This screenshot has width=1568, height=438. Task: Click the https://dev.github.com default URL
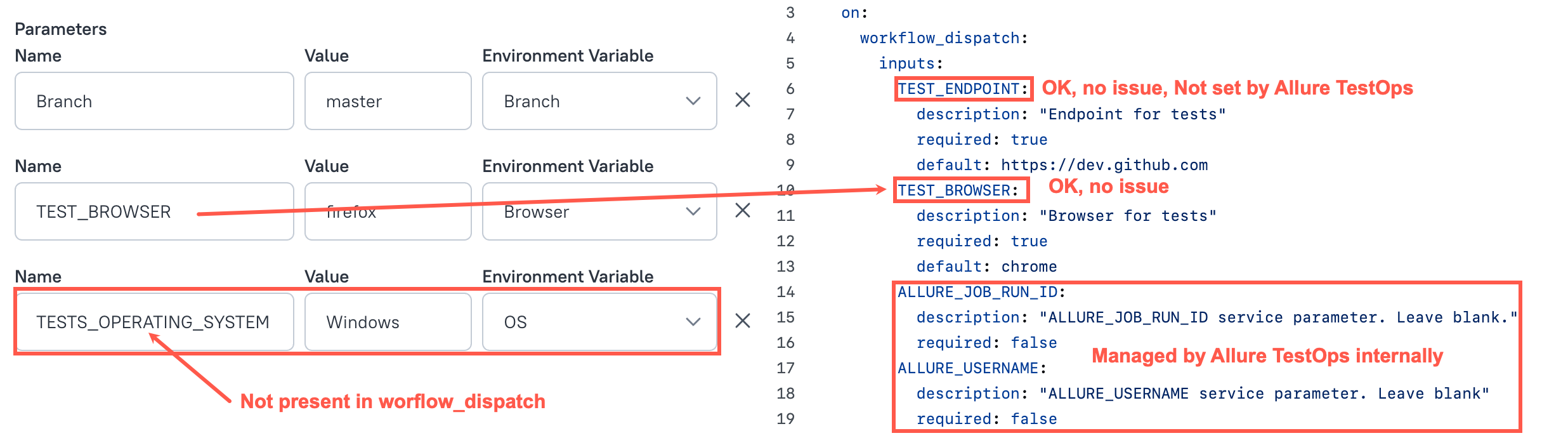tap(1104, 165)
